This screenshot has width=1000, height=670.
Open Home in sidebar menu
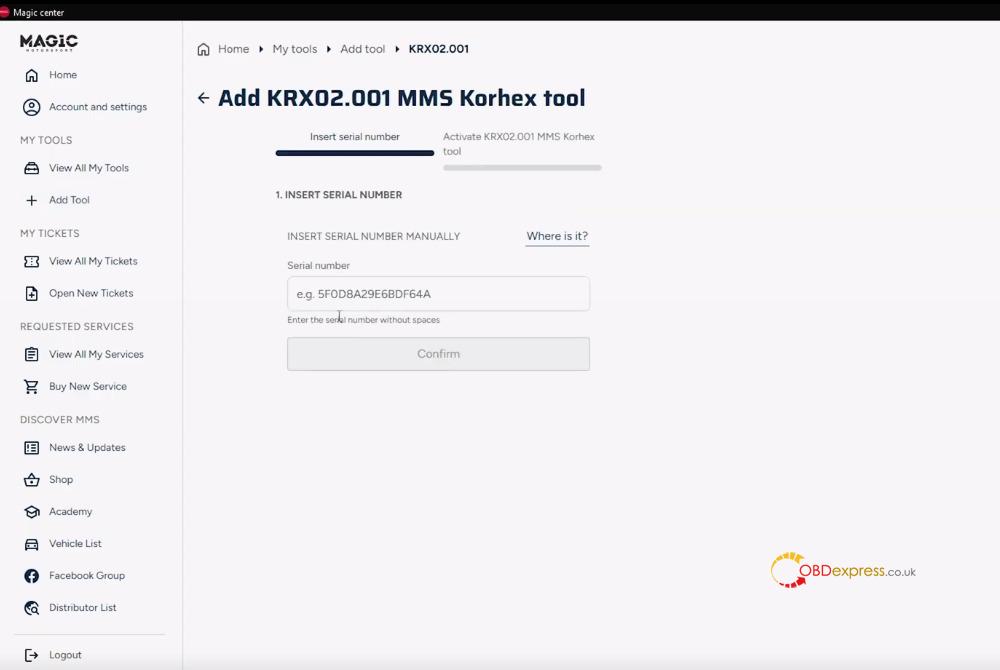[63, 75]
